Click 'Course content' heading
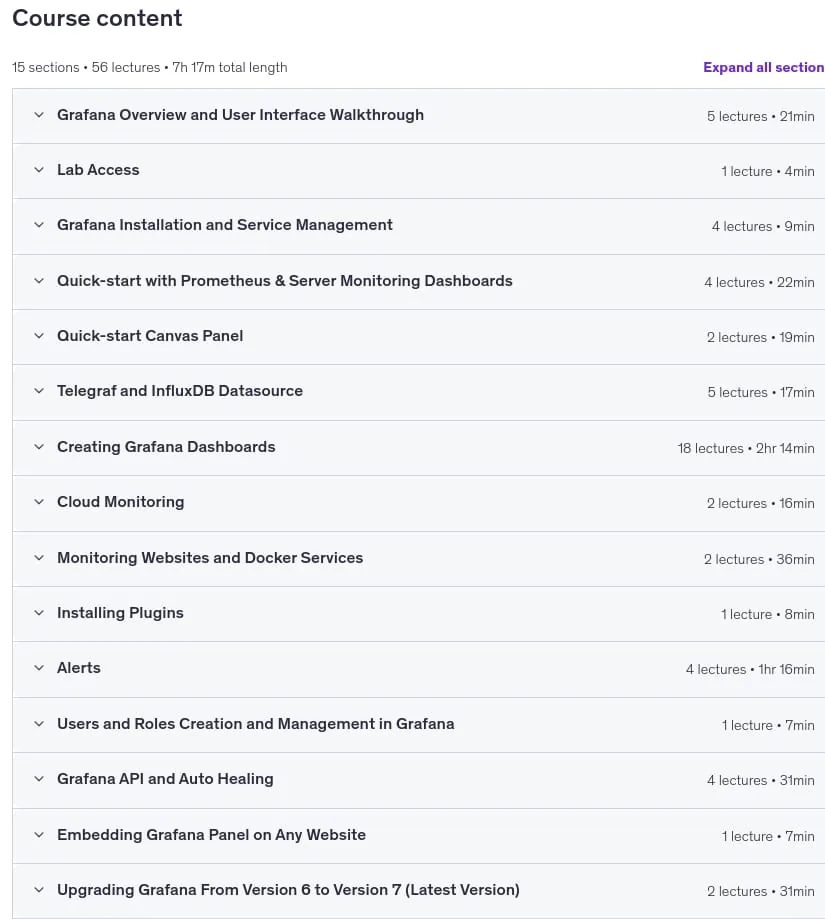This screenshot has height=919, width=825. point(97,18)
